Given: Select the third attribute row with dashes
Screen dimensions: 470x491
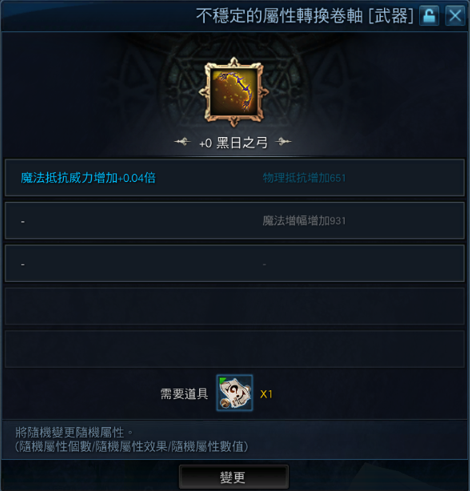Looking at the screenshot, I should pos(235,264).
